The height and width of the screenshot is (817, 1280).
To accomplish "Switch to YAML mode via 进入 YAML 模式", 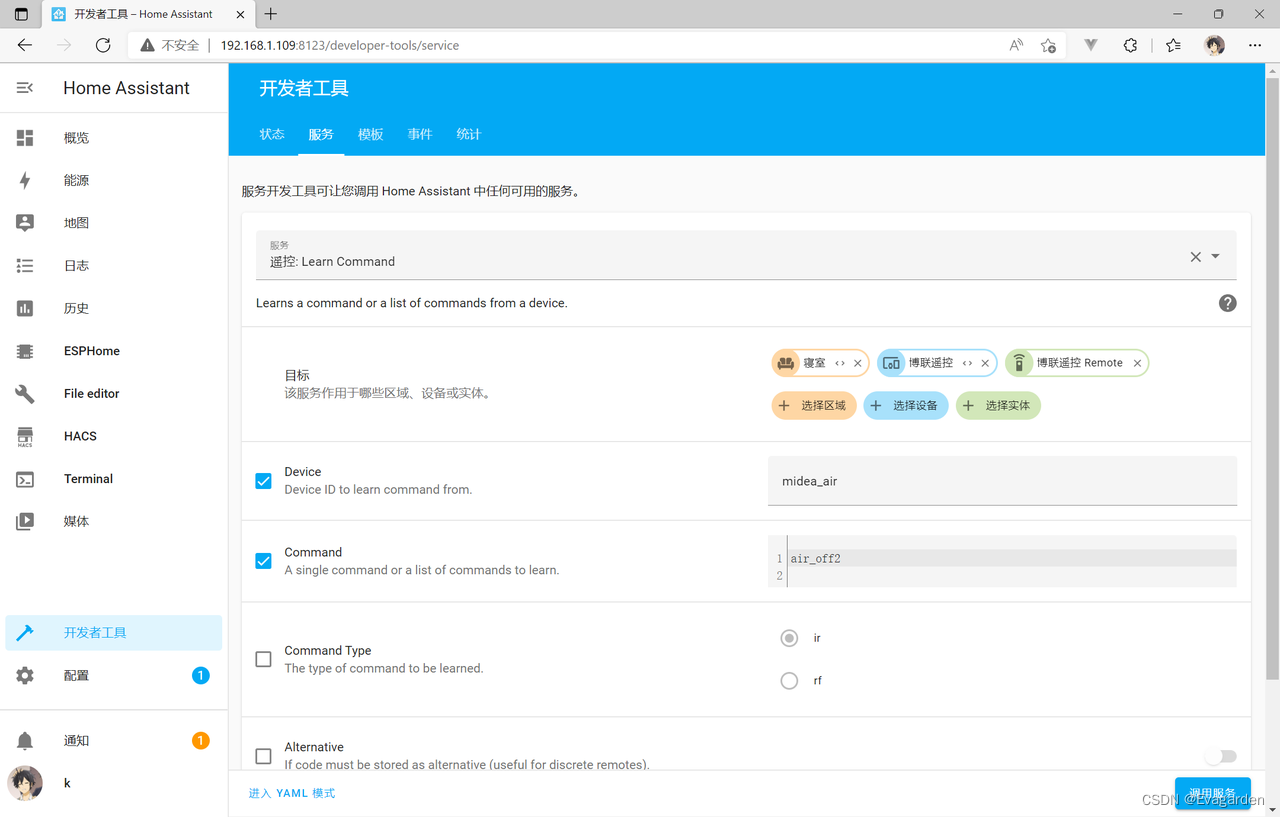I will click(x=292, y=793).
